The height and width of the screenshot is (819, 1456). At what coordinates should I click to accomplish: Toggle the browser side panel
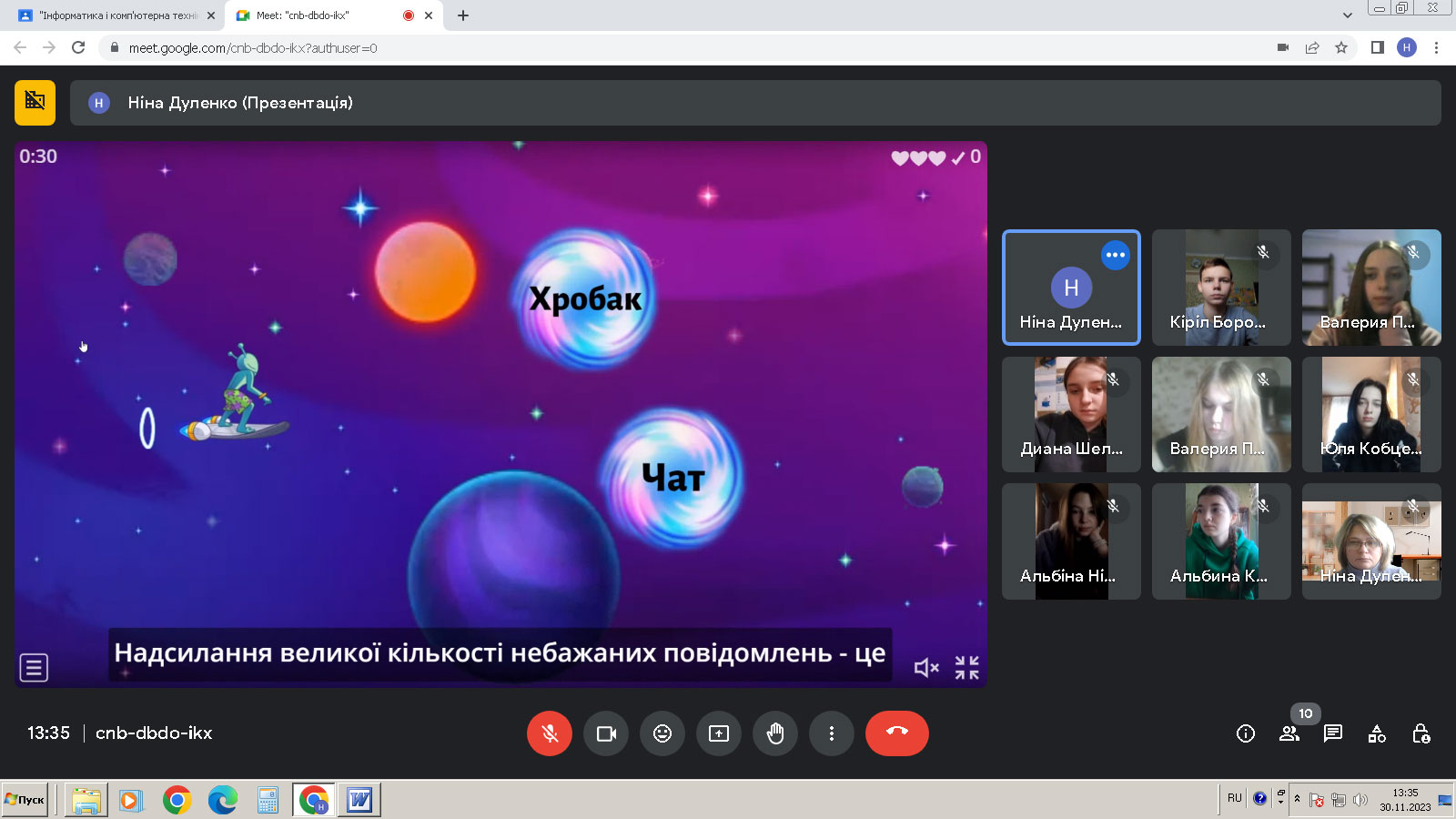click(1378, 47)
